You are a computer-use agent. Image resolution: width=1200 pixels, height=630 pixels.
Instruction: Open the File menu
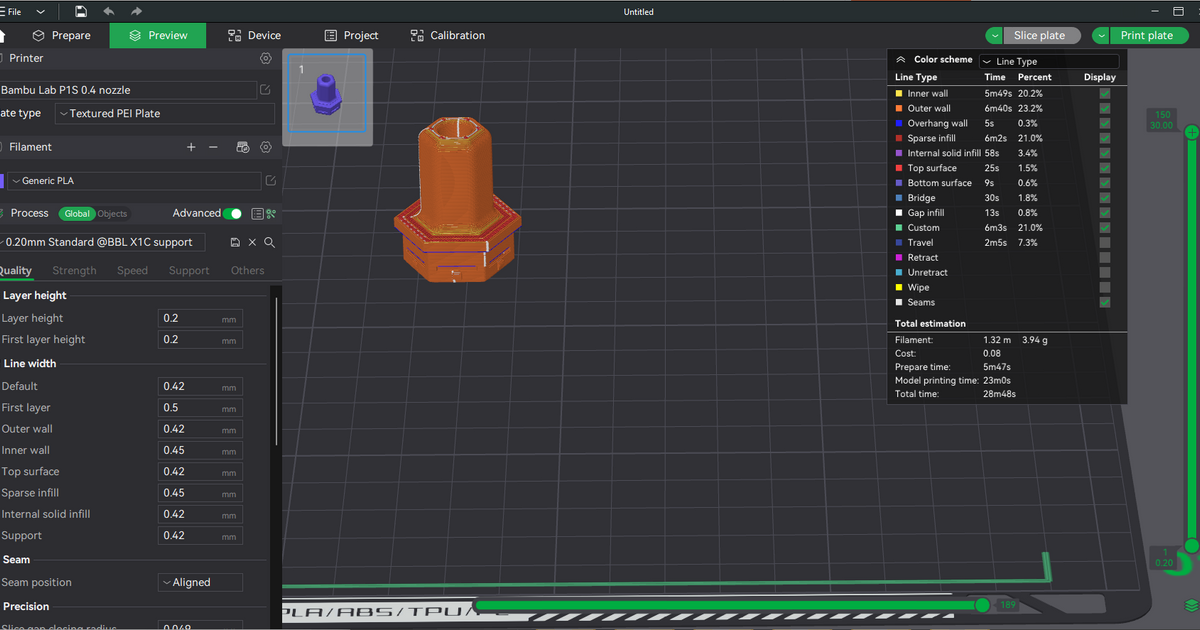[13, 11]
